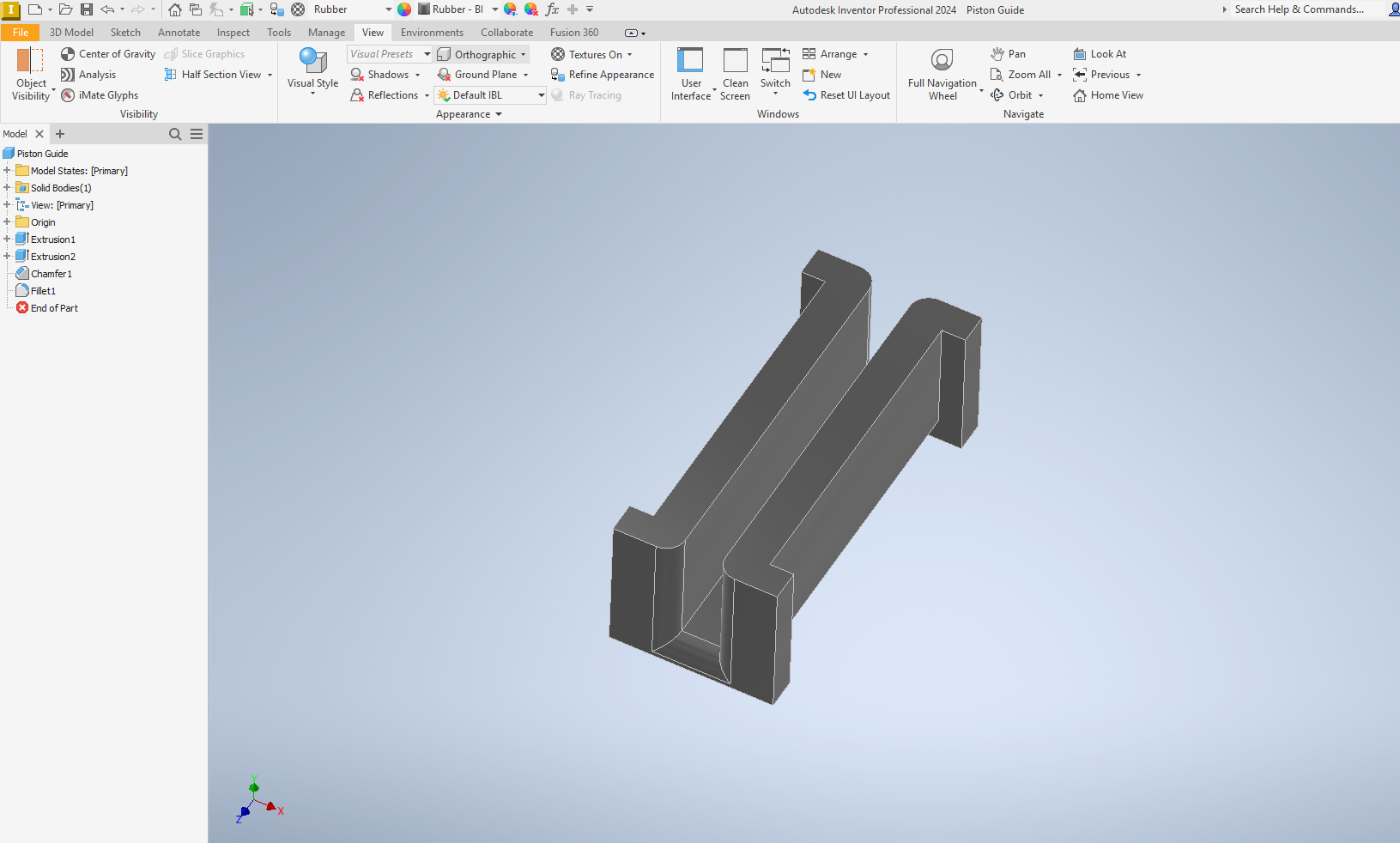Go to Previous view
The image size is (1400, 843).
click(1101, 75)
